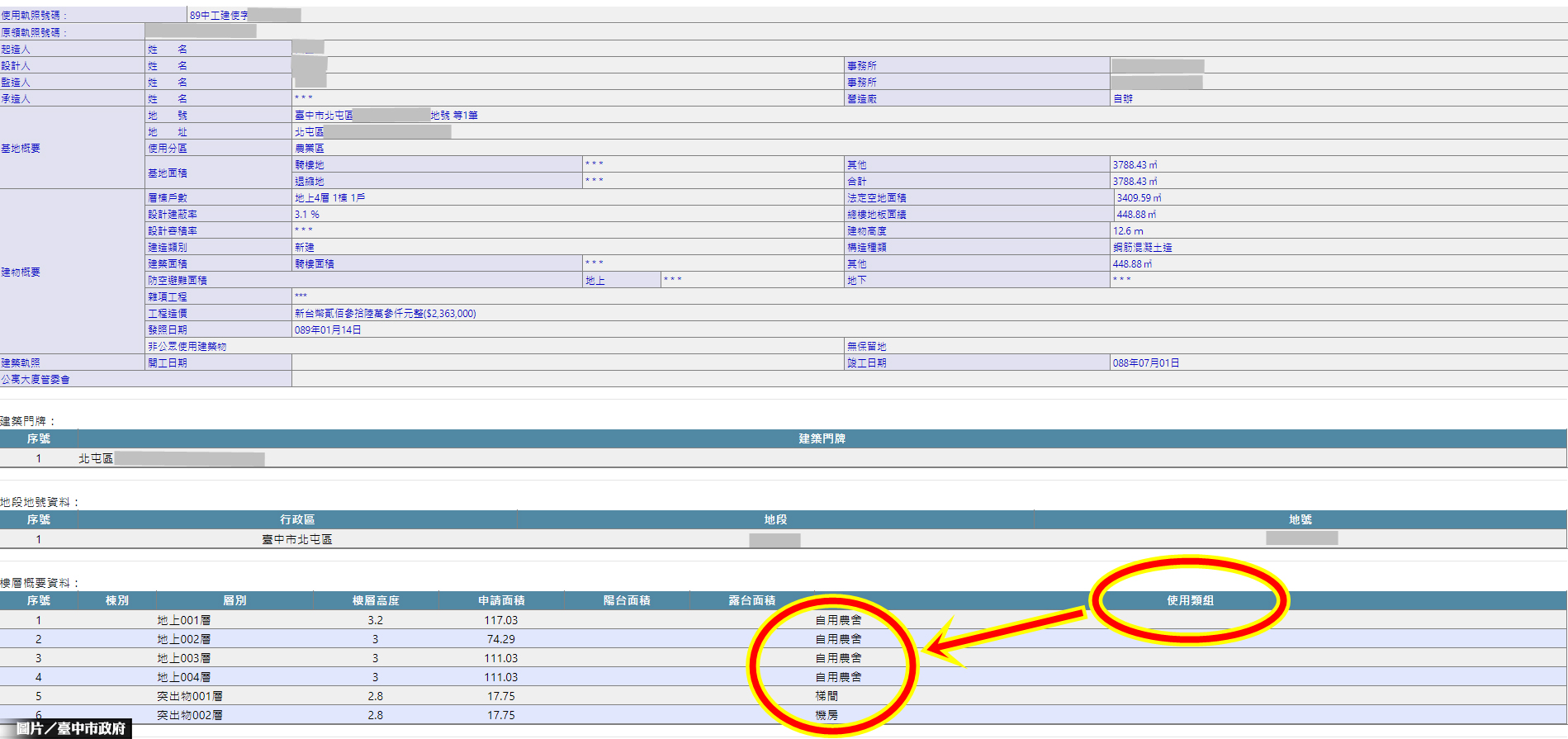The image size is (1568, 739).
Task: Select the 行政區 column header
Action: (x=297, y=519)
